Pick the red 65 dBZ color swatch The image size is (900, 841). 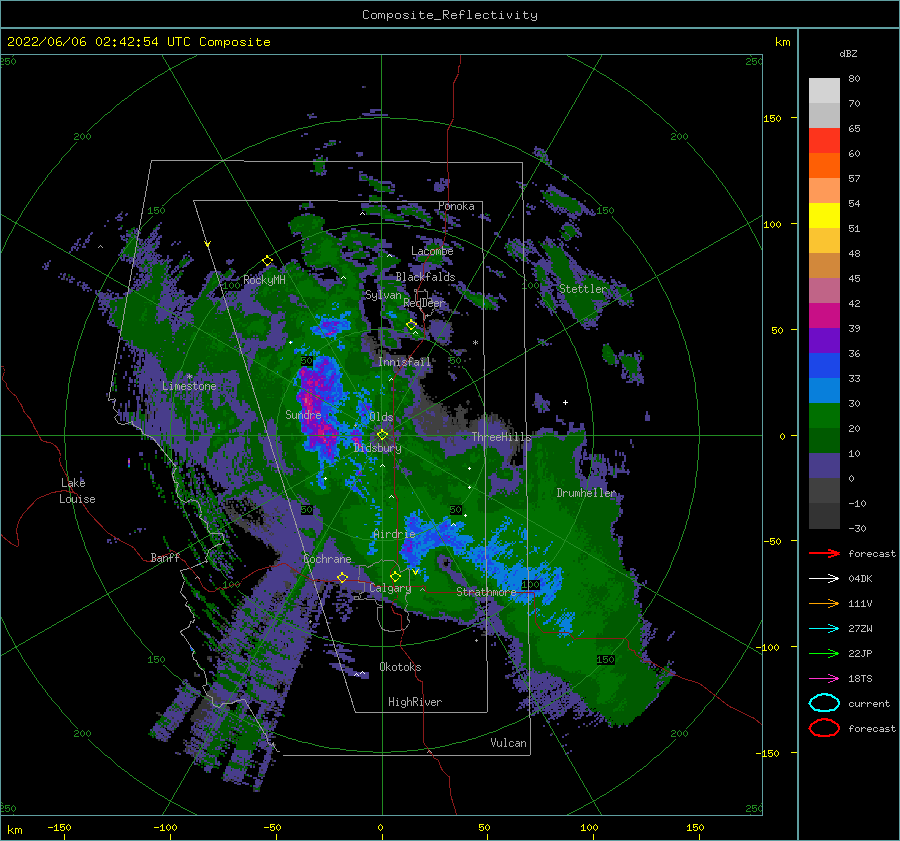tap(824, 141)
